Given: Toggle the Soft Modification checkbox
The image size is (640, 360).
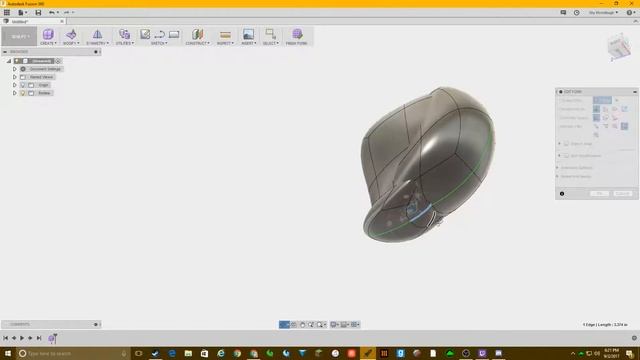Looking at the screenshot, I should point(566,156).
